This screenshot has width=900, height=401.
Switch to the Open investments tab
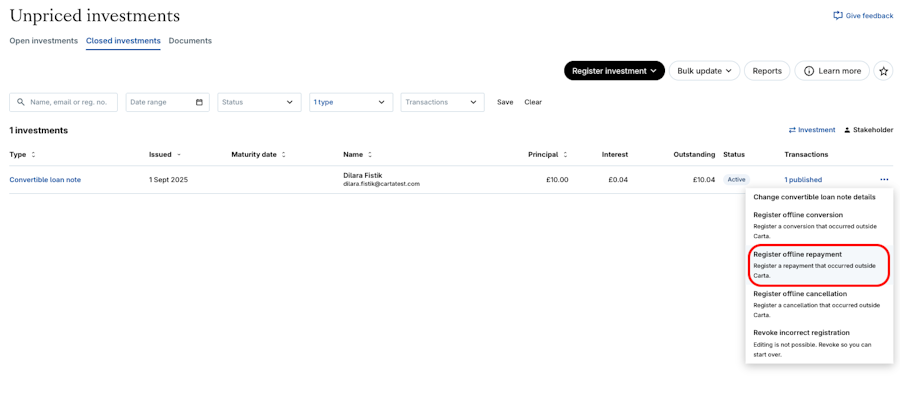coord(43,41)
